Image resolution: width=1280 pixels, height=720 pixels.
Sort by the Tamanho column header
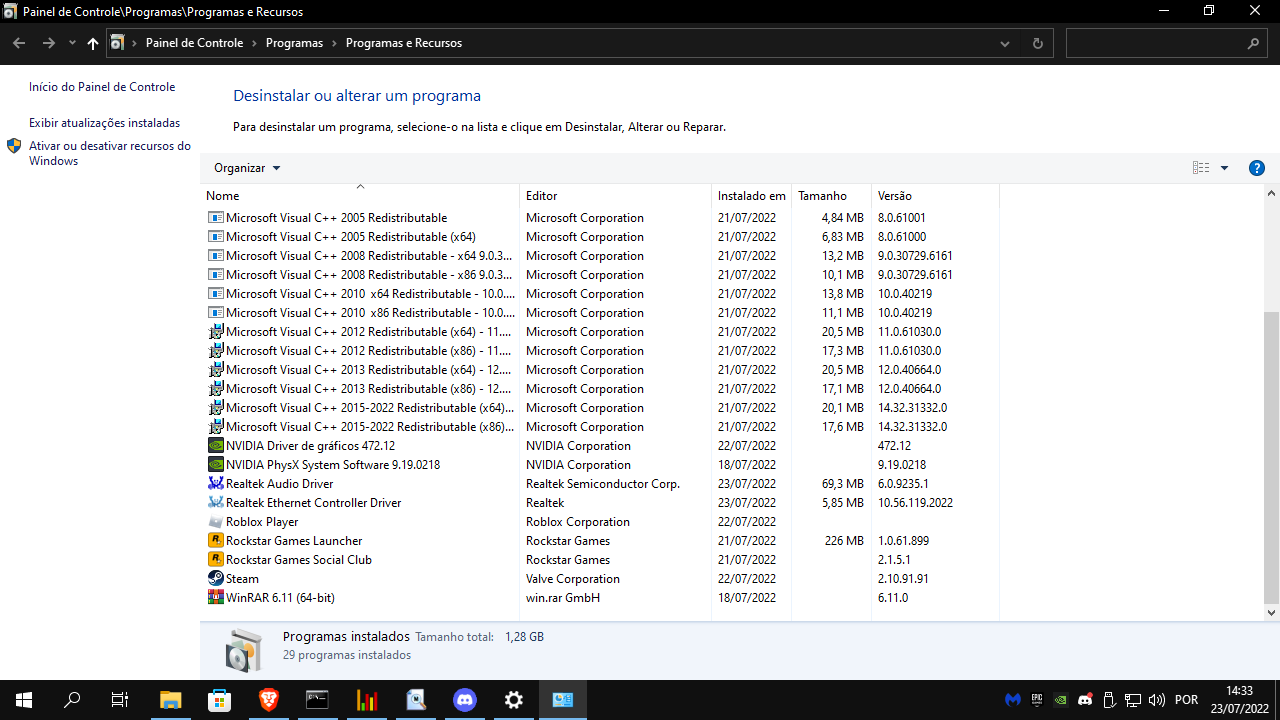(x=831, y=195)
